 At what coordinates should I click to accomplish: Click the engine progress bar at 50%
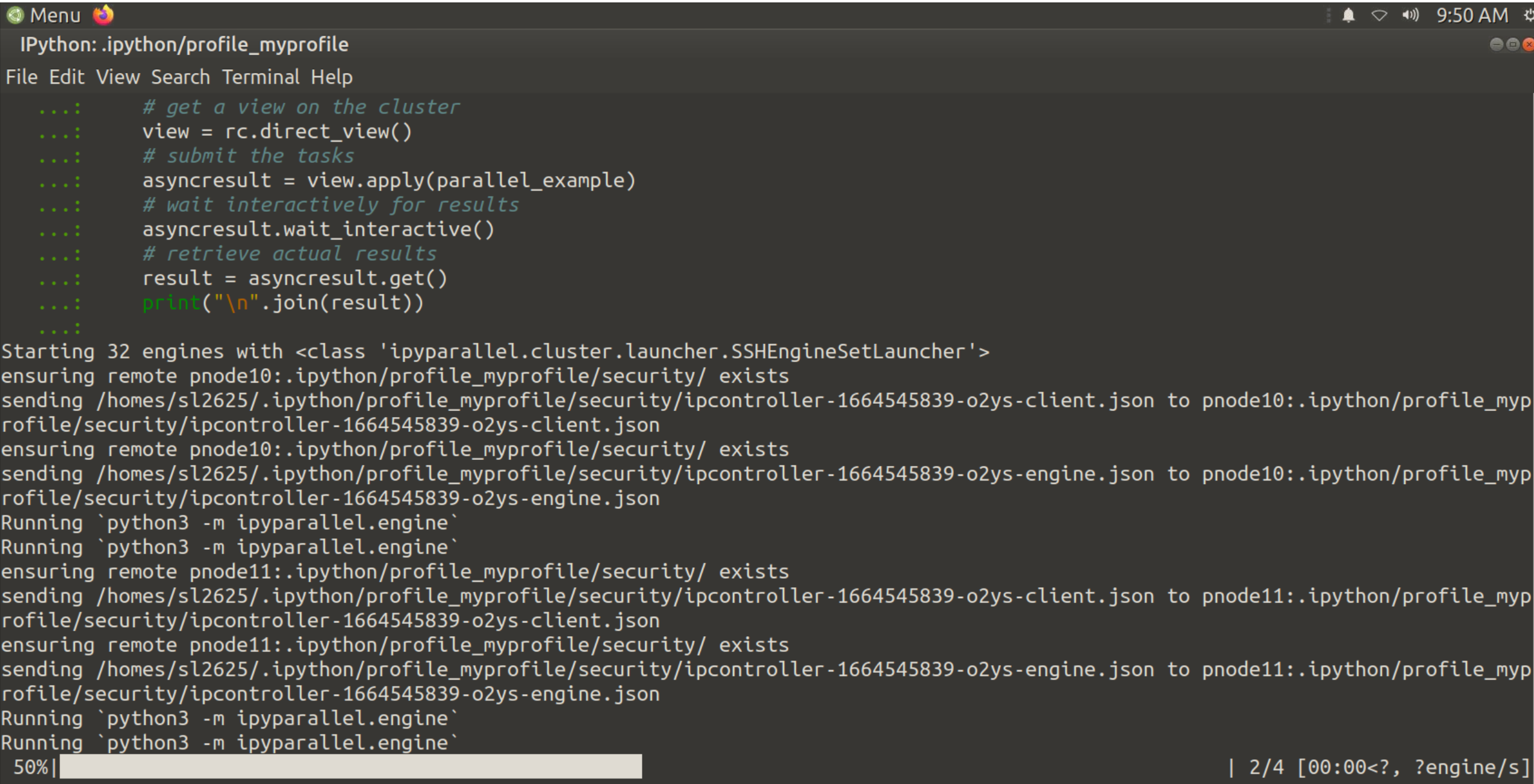350,766
